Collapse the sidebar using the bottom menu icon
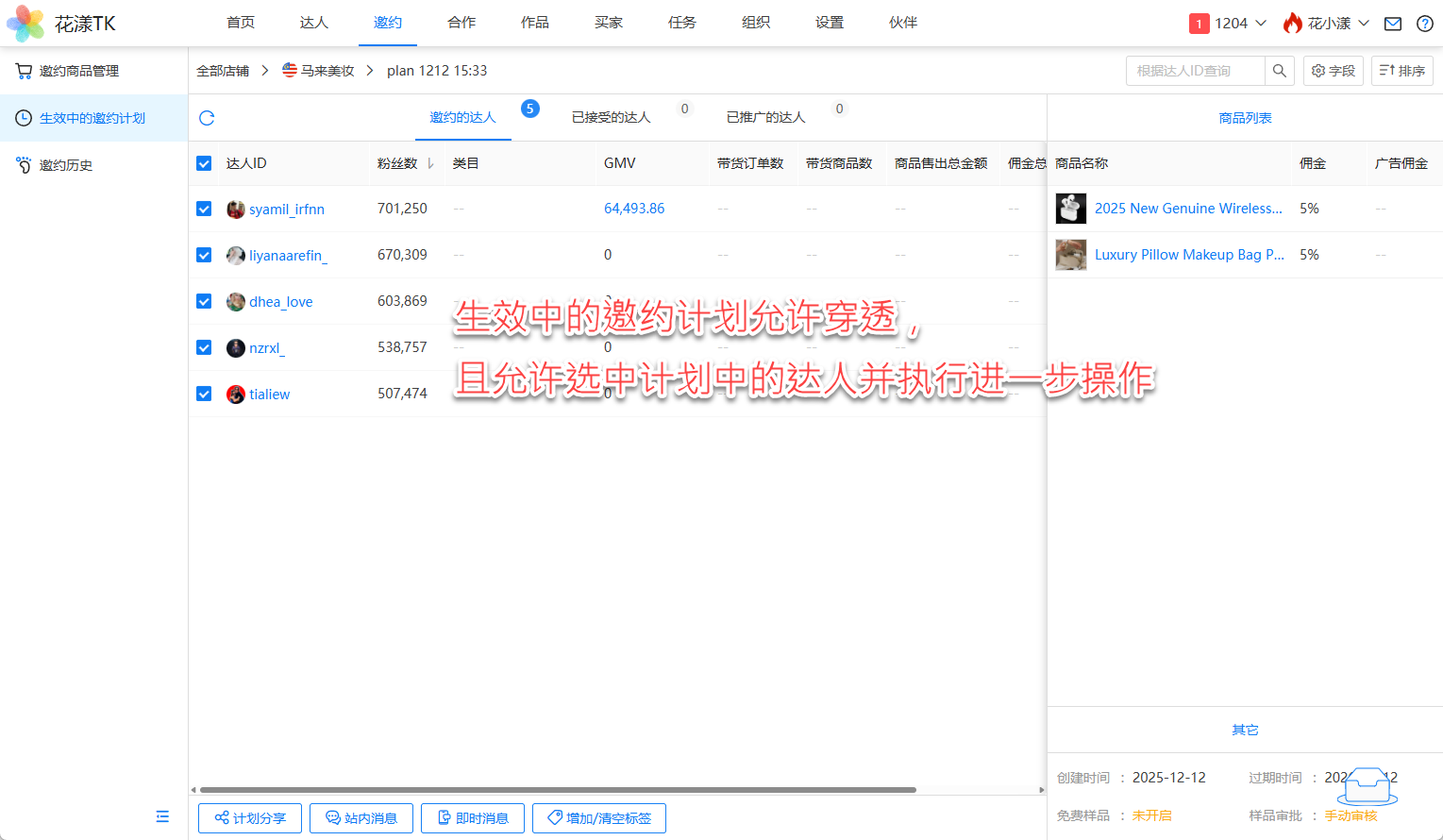The height and width of the screenshot is (840, 1443). (x=162, y=816)
